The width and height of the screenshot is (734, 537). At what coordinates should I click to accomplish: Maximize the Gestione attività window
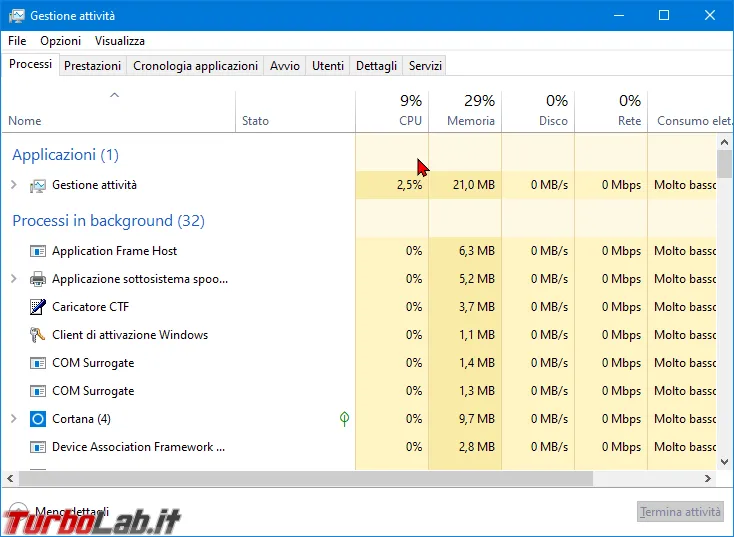(x=664, y=15)
